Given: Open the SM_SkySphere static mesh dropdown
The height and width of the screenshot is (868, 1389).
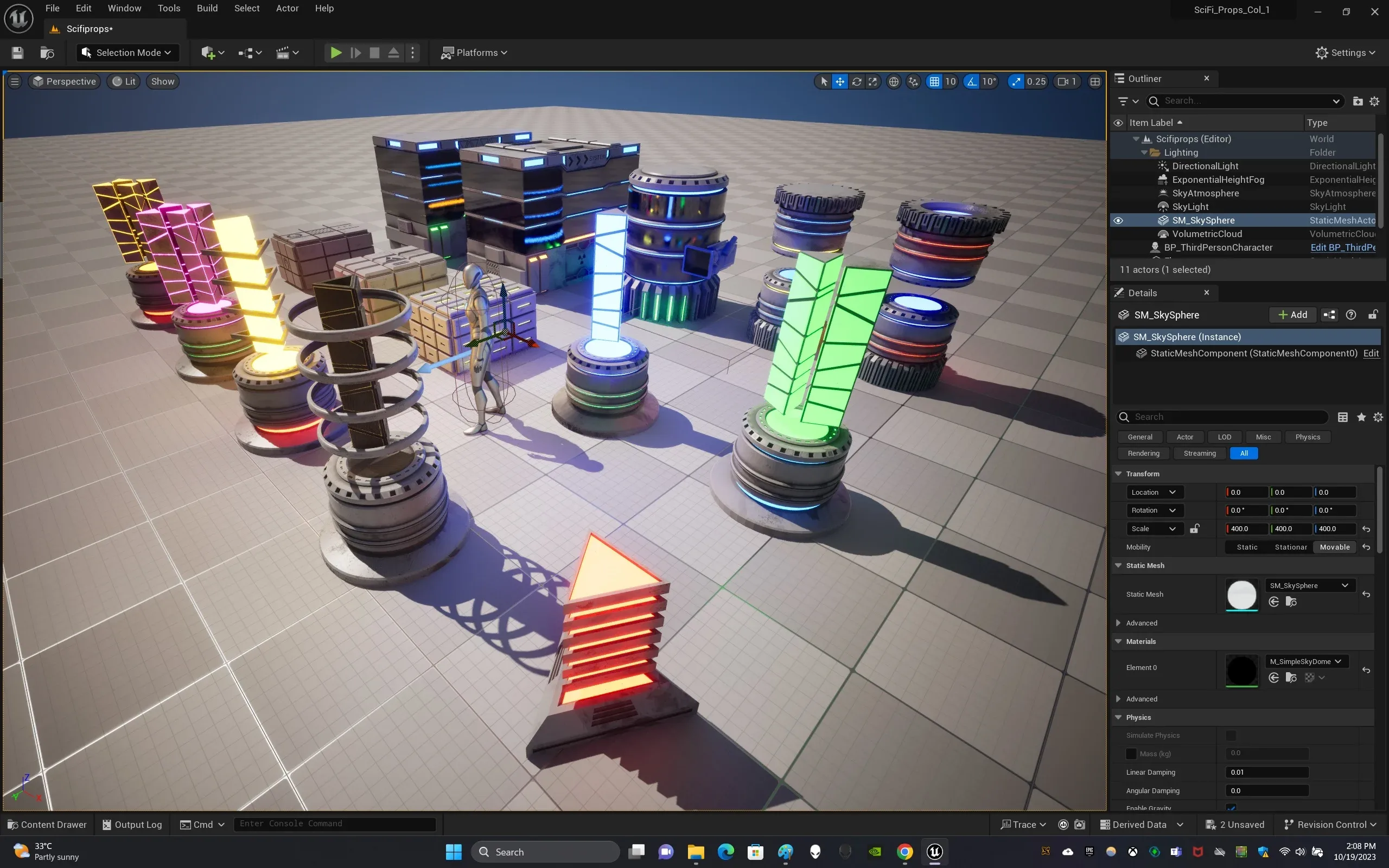Looking at the screenshot, I should (1309, 585).
